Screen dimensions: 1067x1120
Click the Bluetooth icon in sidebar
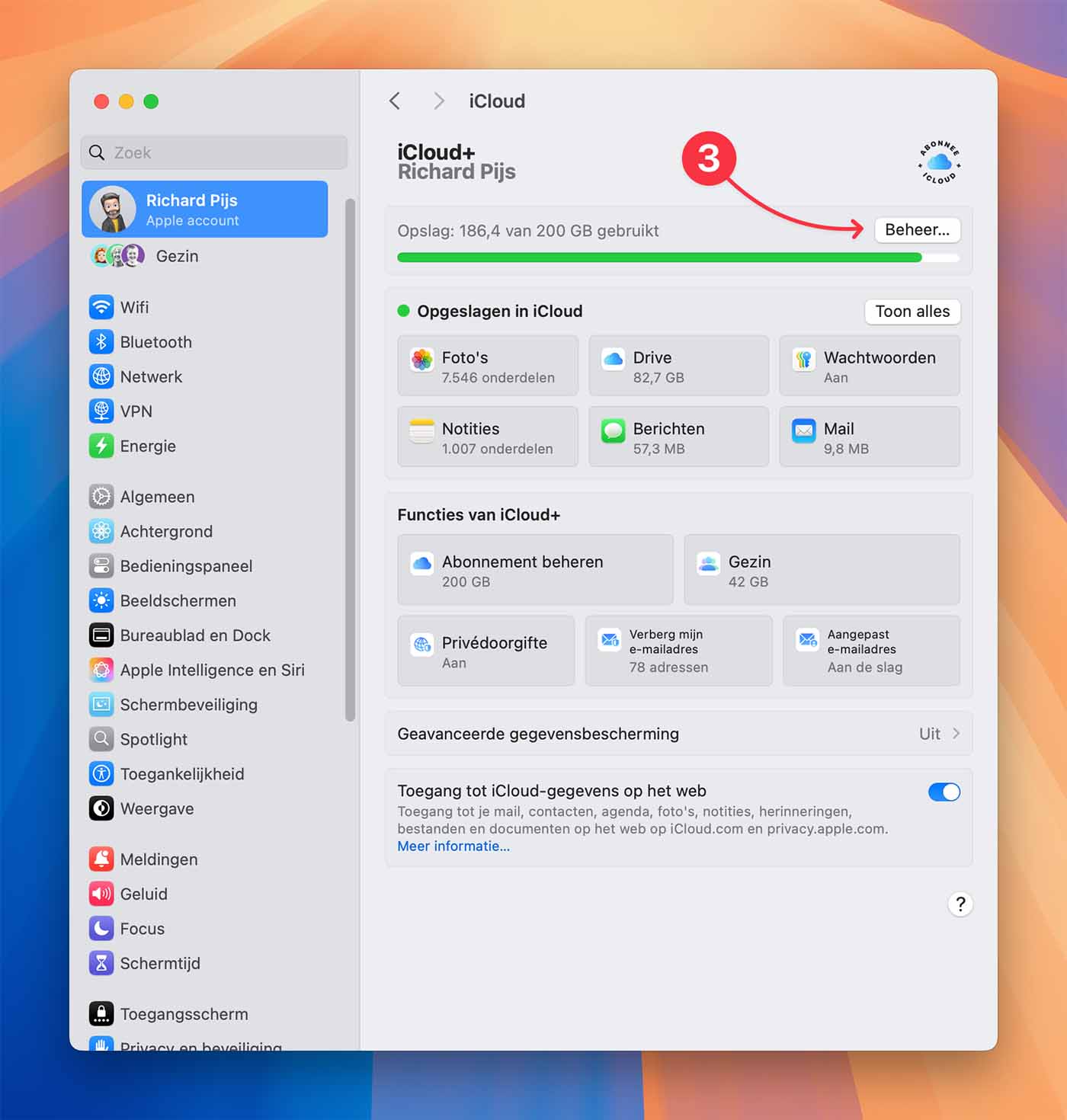tap(101, 342)
